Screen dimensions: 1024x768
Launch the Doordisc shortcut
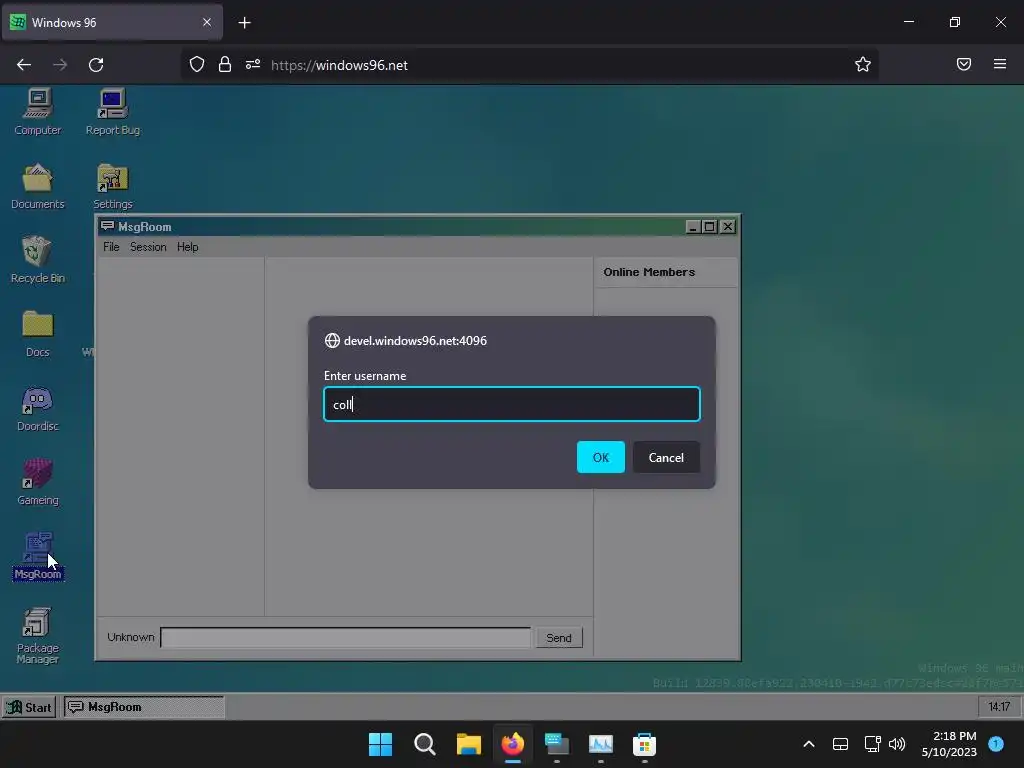point(38,408)
